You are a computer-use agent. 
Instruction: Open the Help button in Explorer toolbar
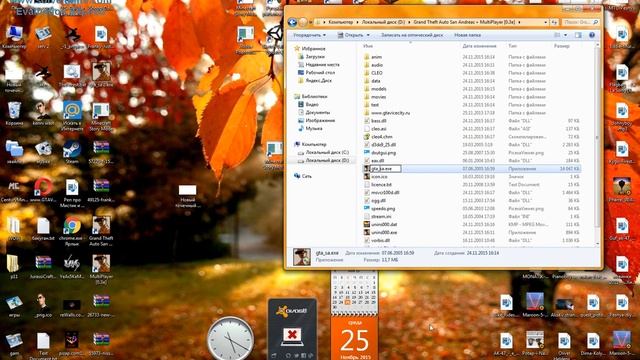click(x=592, y=36)
